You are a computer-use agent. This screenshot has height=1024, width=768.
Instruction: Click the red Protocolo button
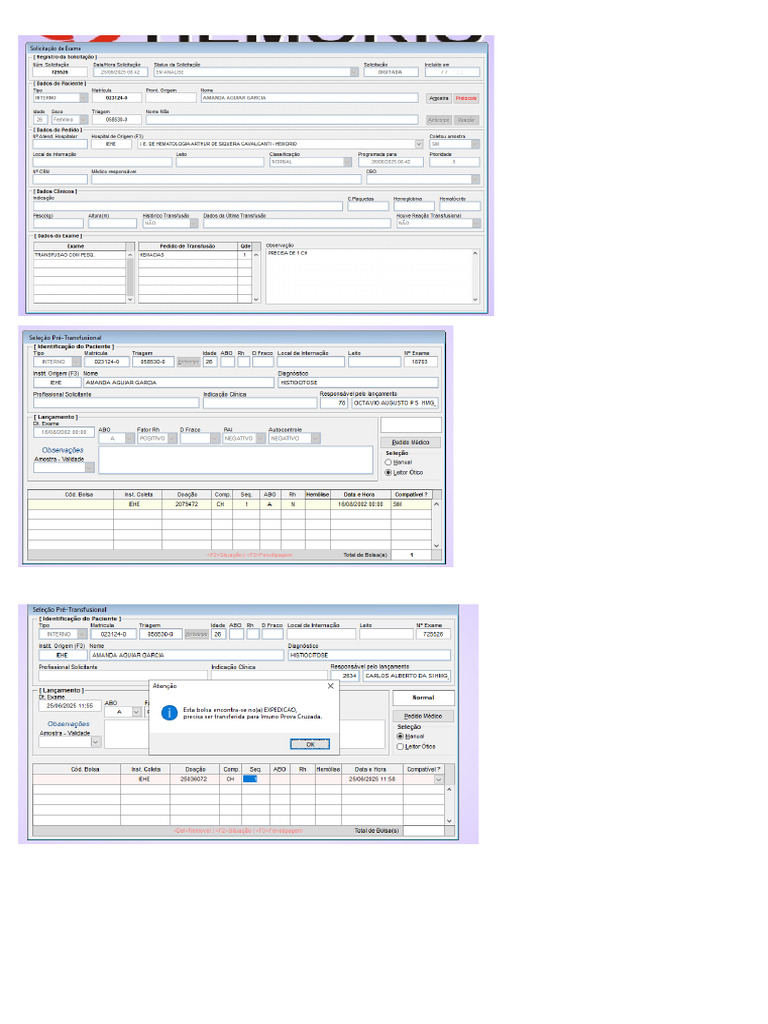coord(466,98)
